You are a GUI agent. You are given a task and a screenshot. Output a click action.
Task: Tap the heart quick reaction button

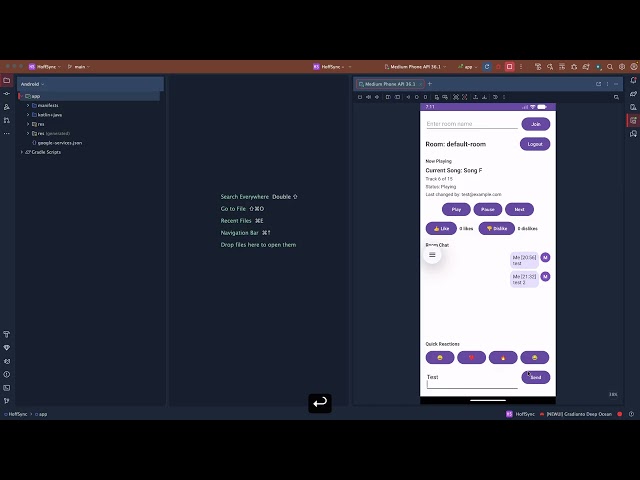click(x=471, y=358)
